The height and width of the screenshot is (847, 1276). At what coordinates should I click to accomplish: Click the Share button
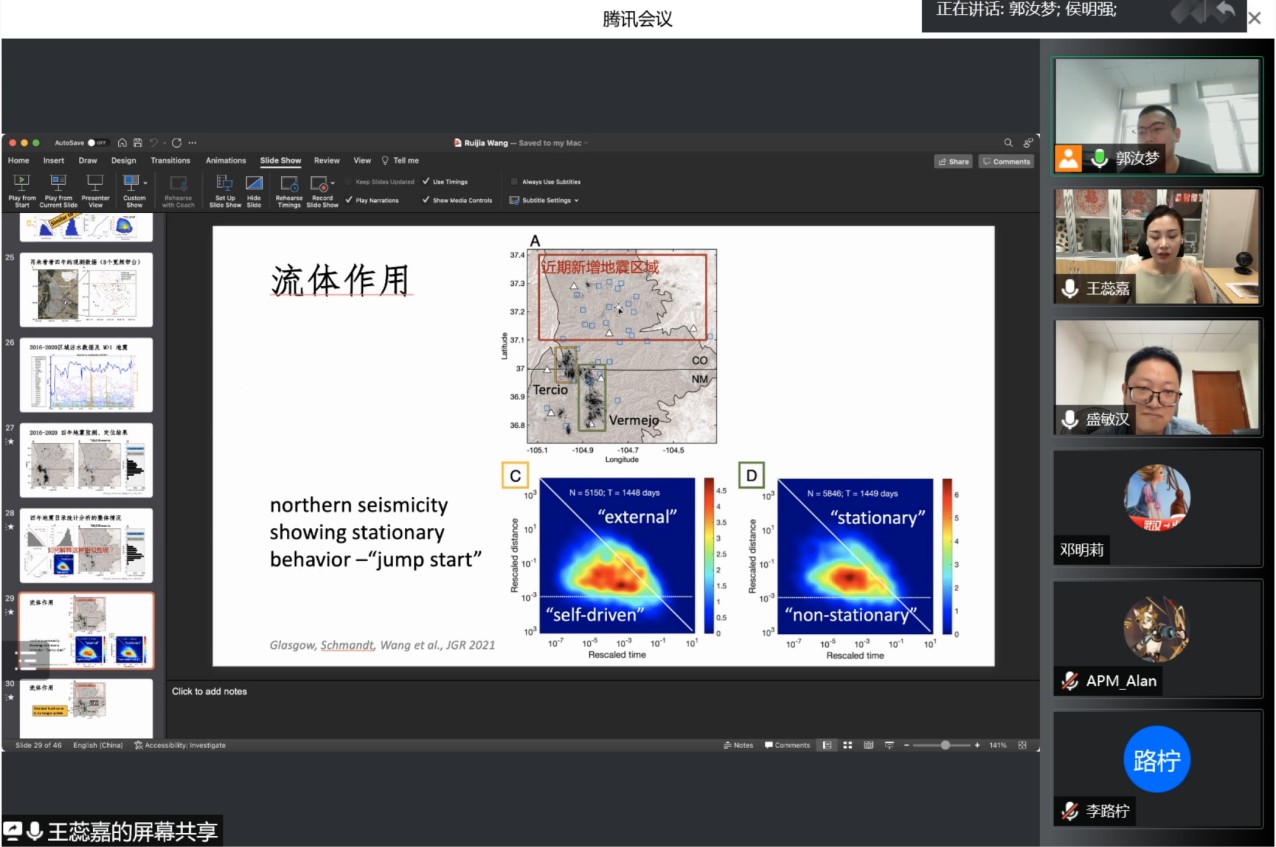coord(953,161)
